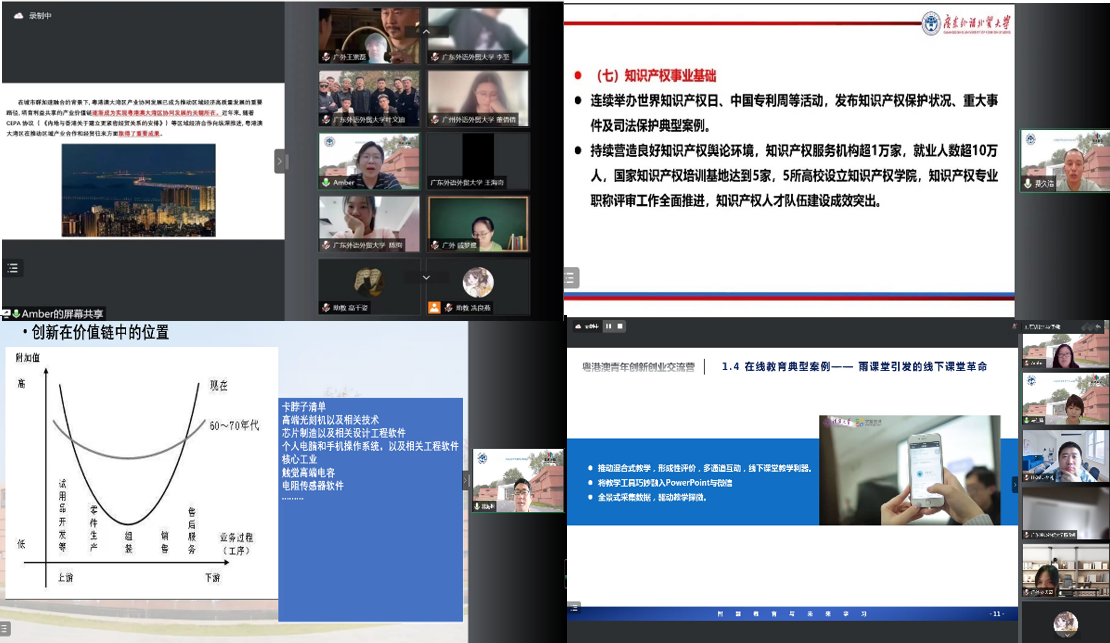Stop the recording in the online education window

(x=621, y=326)
